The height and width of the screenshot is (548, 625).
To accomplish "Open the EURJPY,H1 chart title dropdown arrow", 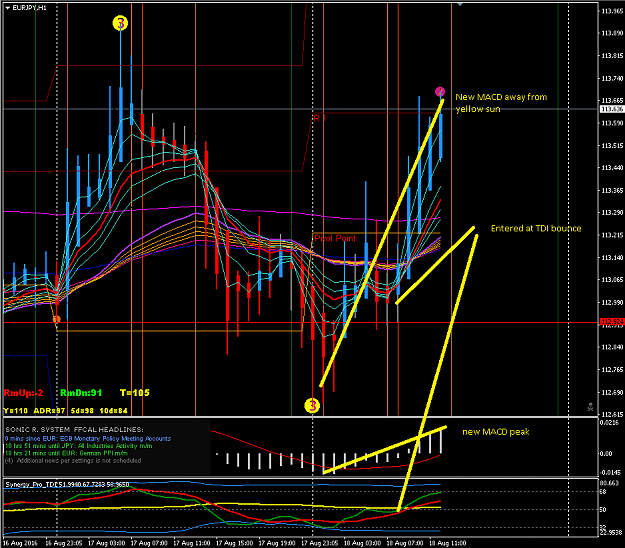I will (7, 8).
